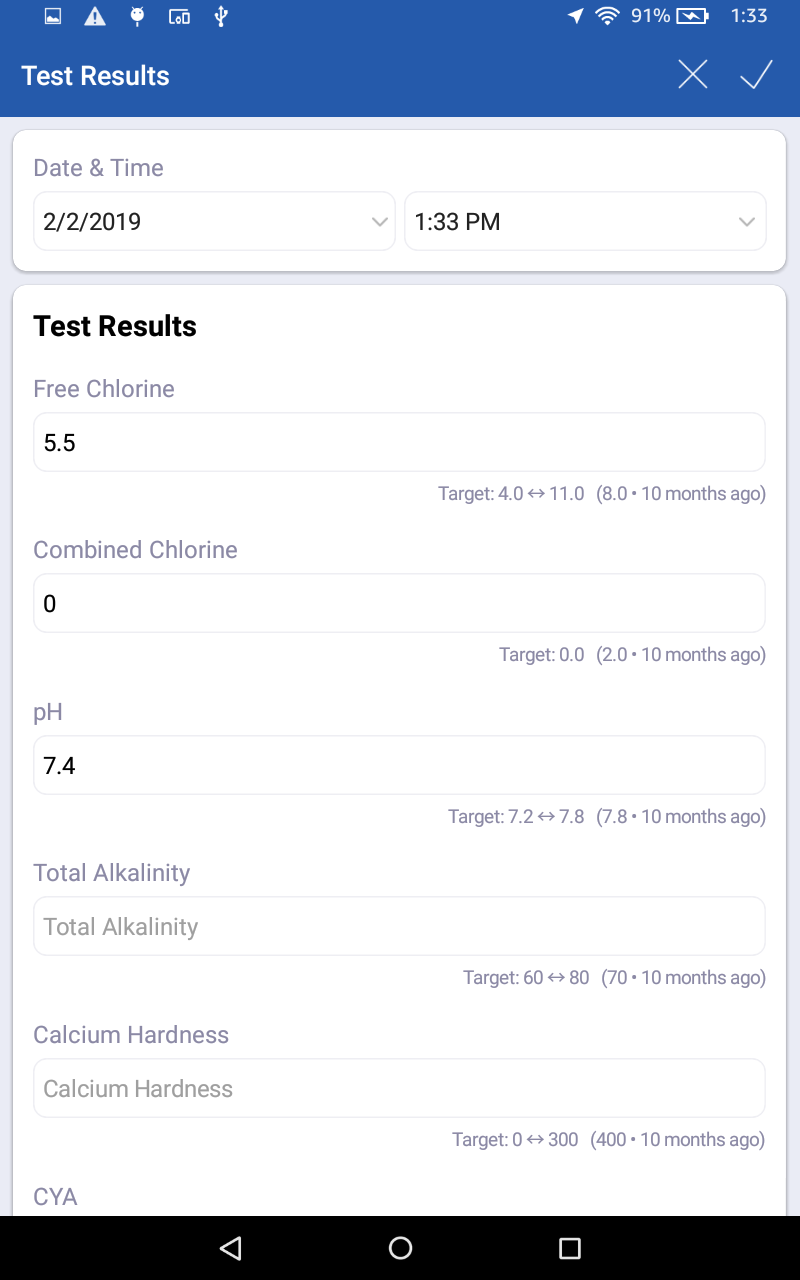Tap the recent apps square button
This screenshot has height=1280, width=800.
click(569, 1247)
